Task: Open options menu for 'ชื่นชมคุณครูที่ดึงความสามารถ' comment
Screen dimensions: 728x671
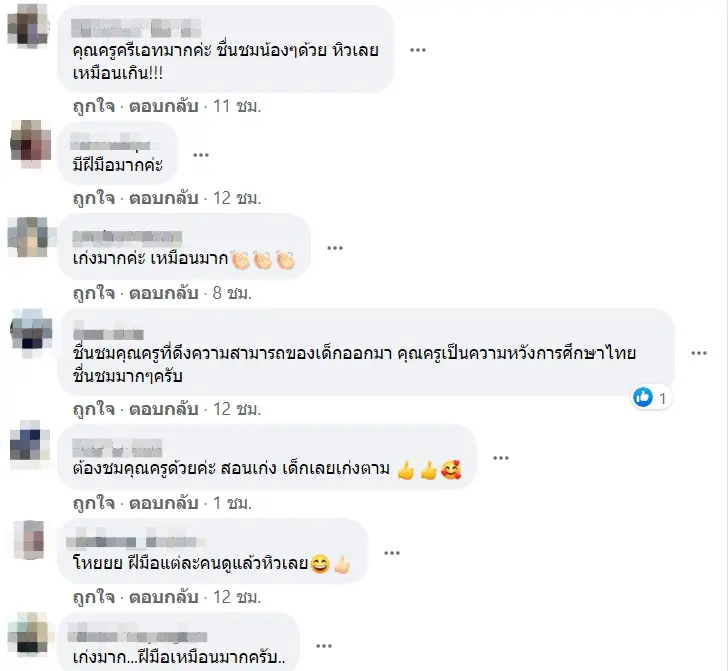Action: coord(699,353)
